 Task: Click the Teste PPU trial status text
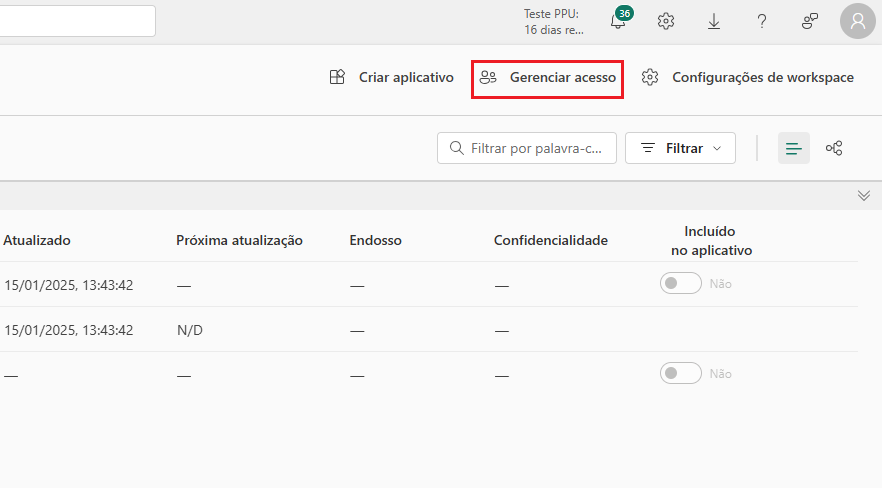(x=554, y=21)
